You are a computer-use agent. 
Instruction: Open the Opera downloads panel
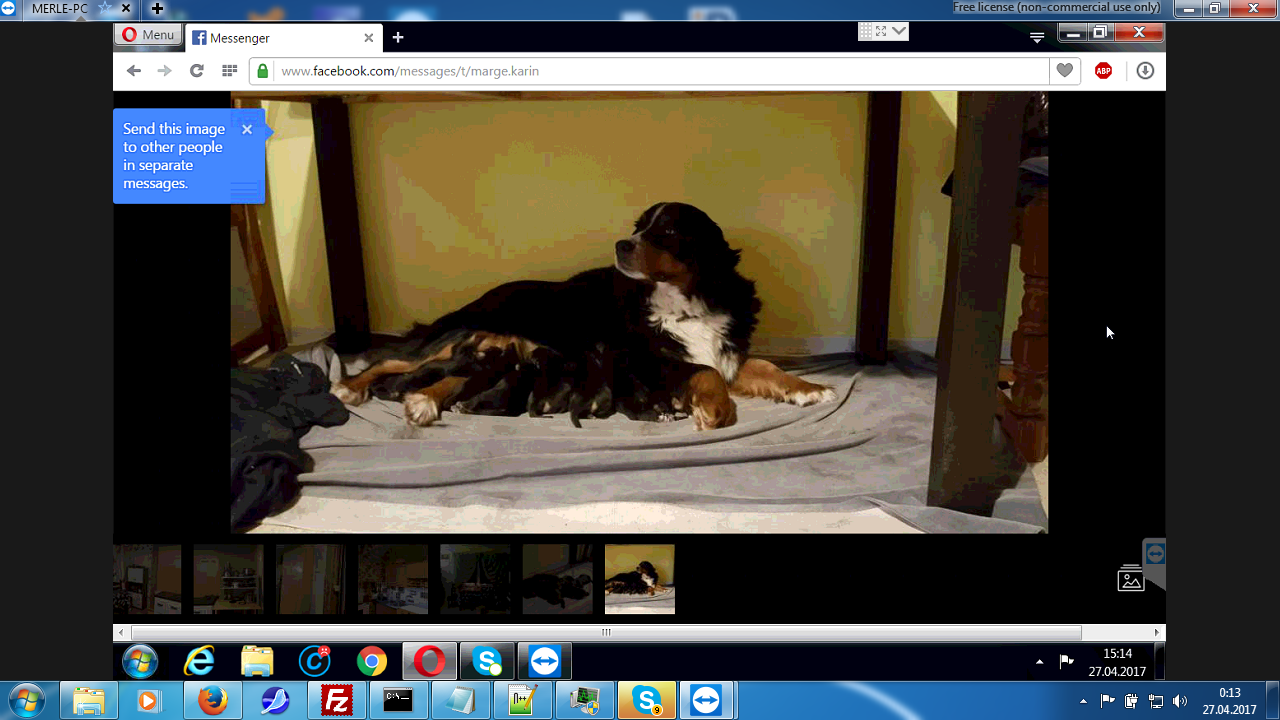(1145, 71)
